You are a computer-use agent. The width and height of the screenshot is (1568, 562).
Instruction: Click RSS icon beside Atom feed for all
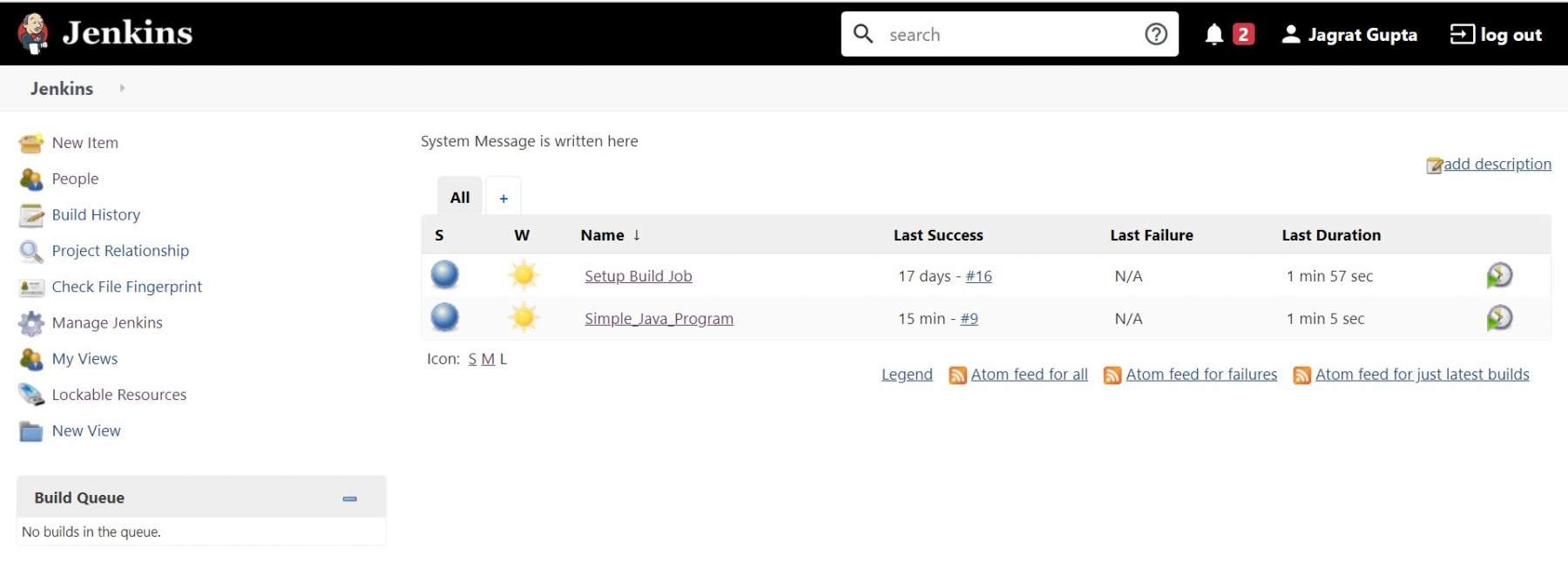point(957,376)
